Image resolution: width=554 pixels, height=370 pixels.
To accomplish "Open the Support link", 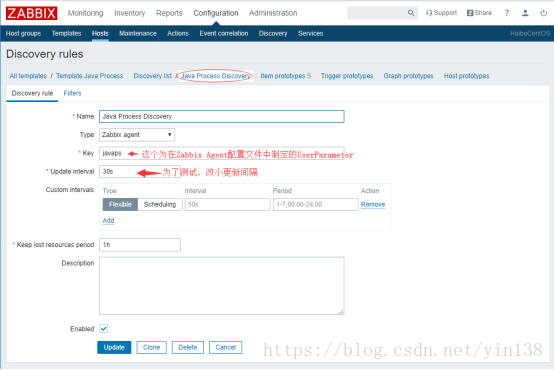I will pos(441,13).
